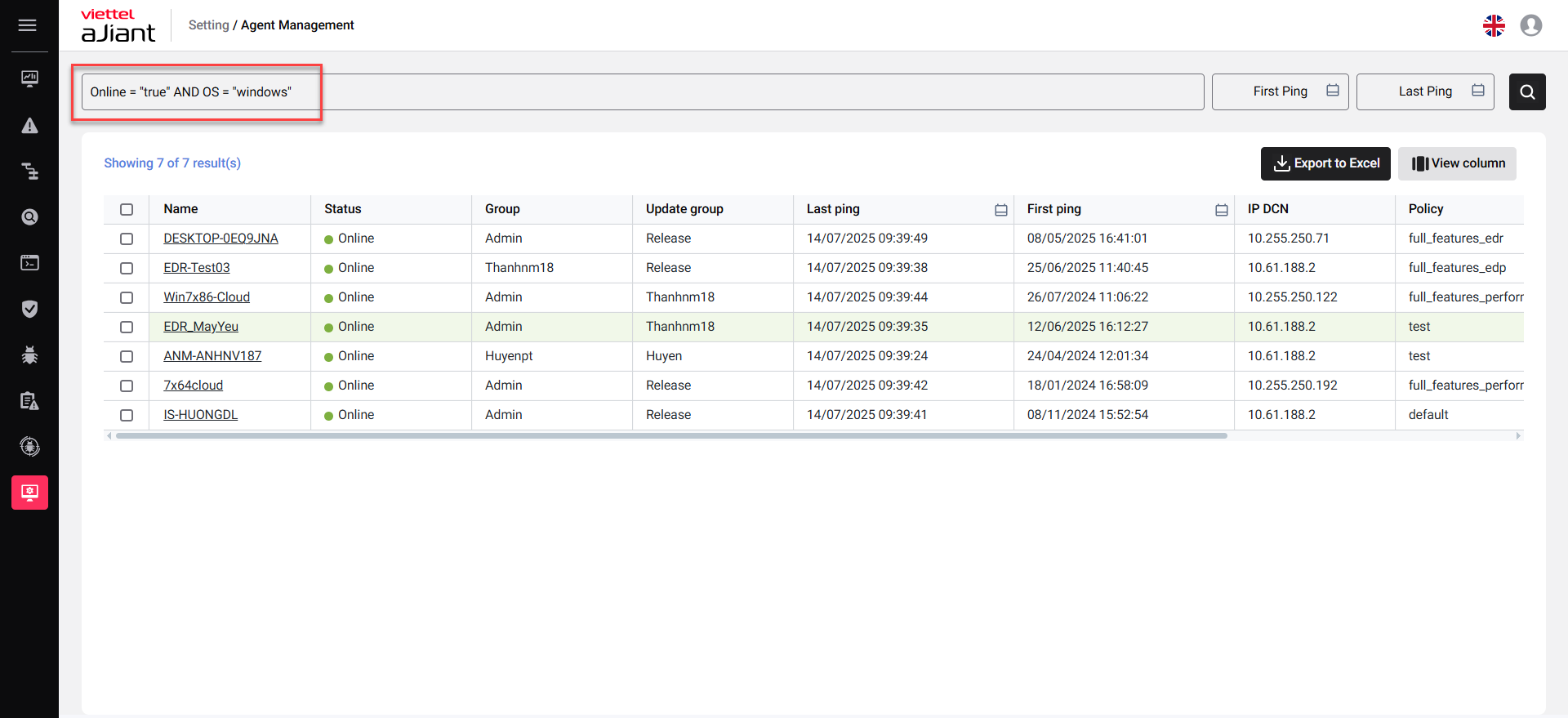
Task: Click the magnifier search button
Action: [1526, 92]
